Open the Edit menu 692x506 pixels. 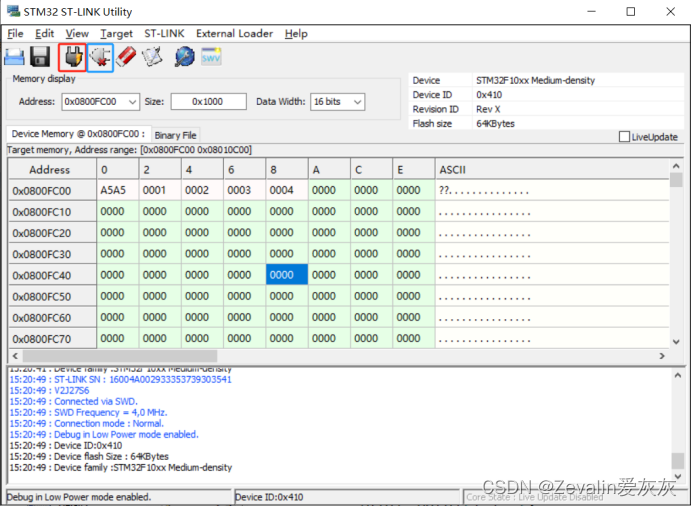(x=45, y=34)
